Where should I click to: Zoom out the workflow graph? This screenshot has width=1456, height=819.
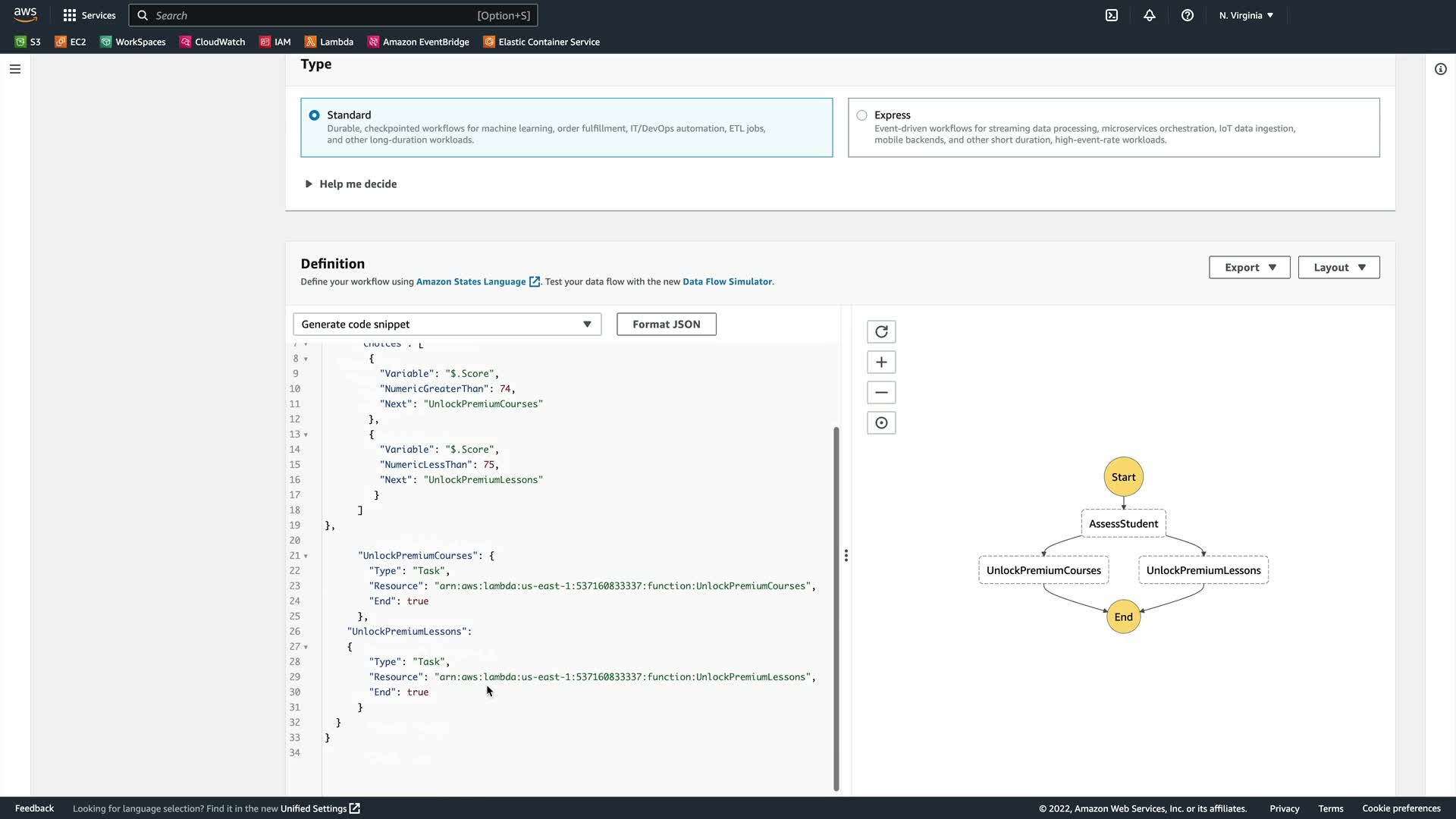point(881,393)
